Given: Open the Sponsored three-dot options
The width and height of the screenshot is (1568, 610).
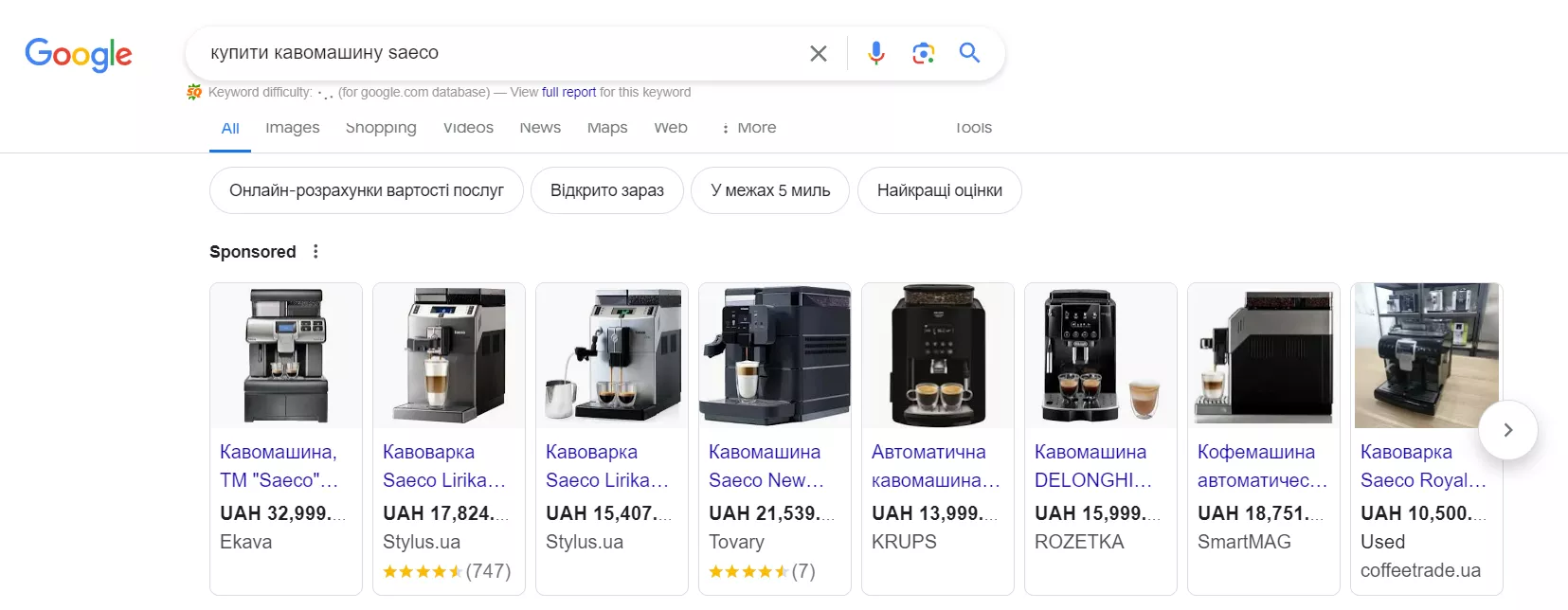Looking at the screenshot, I should click(315, 251).
